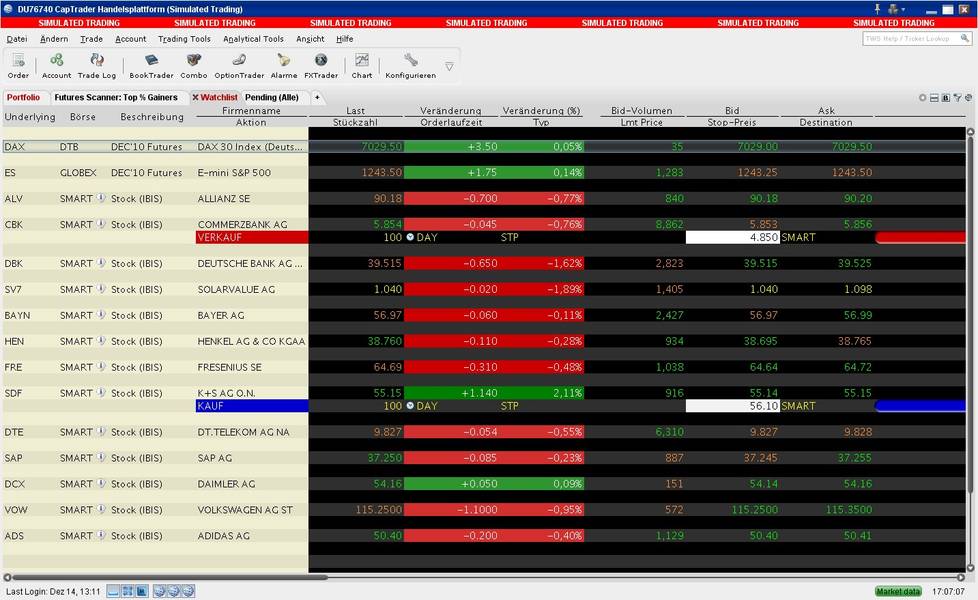The image size is (978, 600).
Task: Click the third blue status bar icon
Action: (142, 591)
